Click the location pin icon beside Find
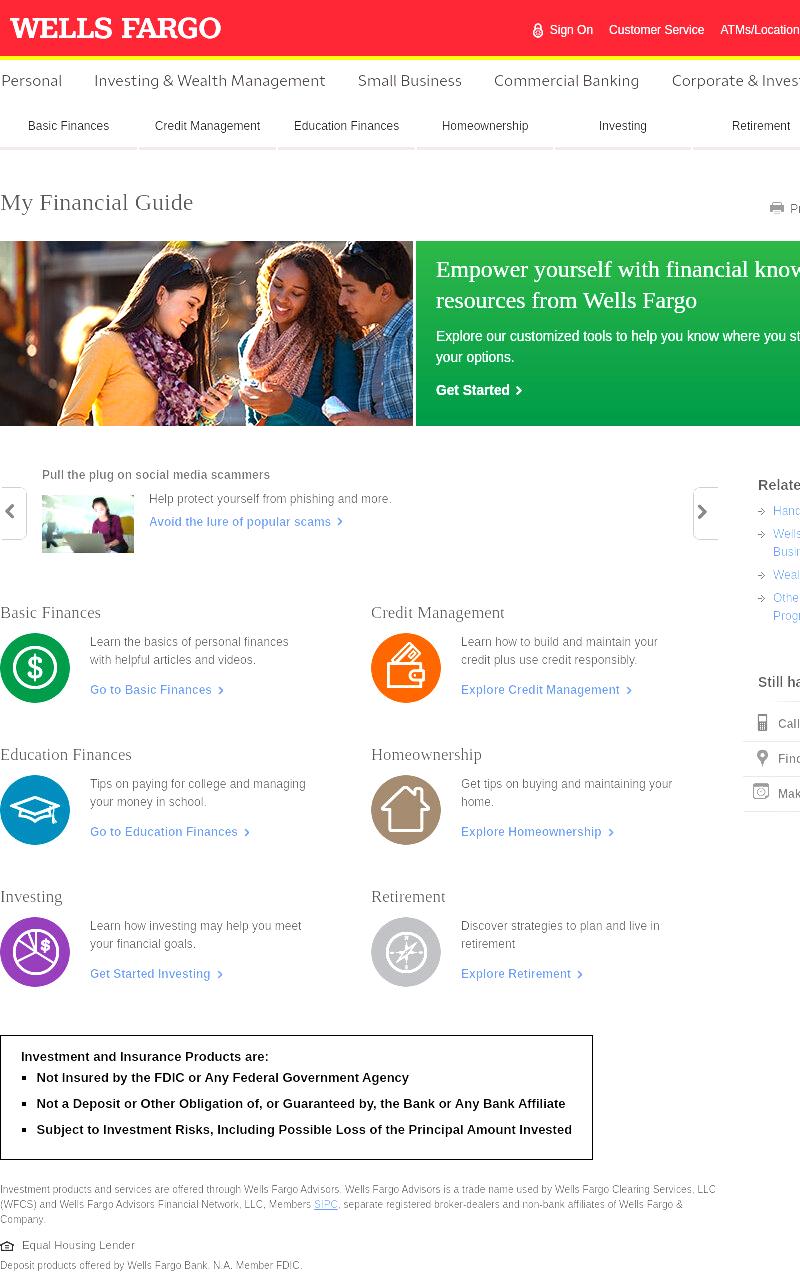 point(762,758)
